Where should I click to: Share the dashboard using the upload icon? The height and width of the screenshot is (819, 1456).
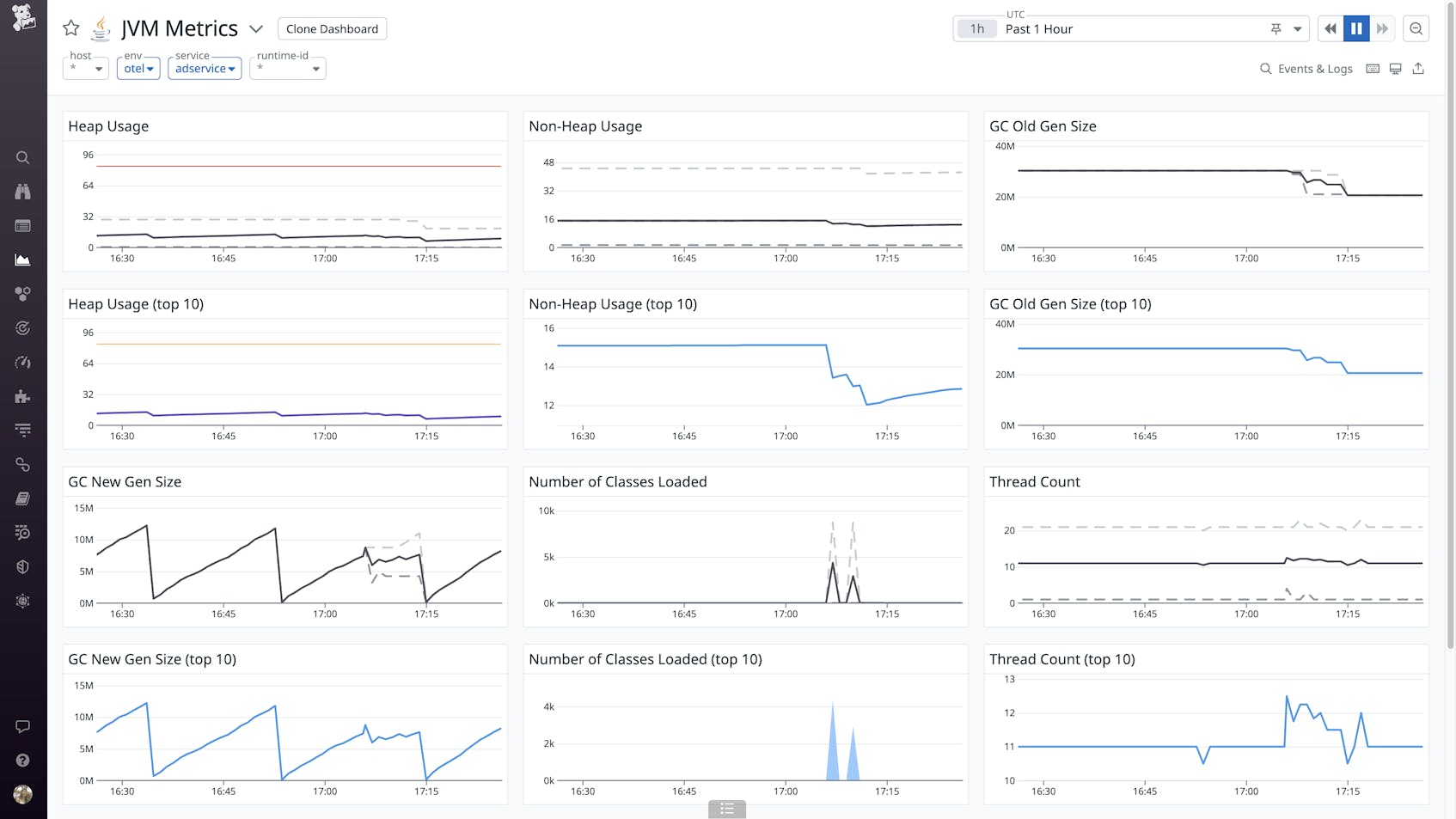(x=1418, y=68)
